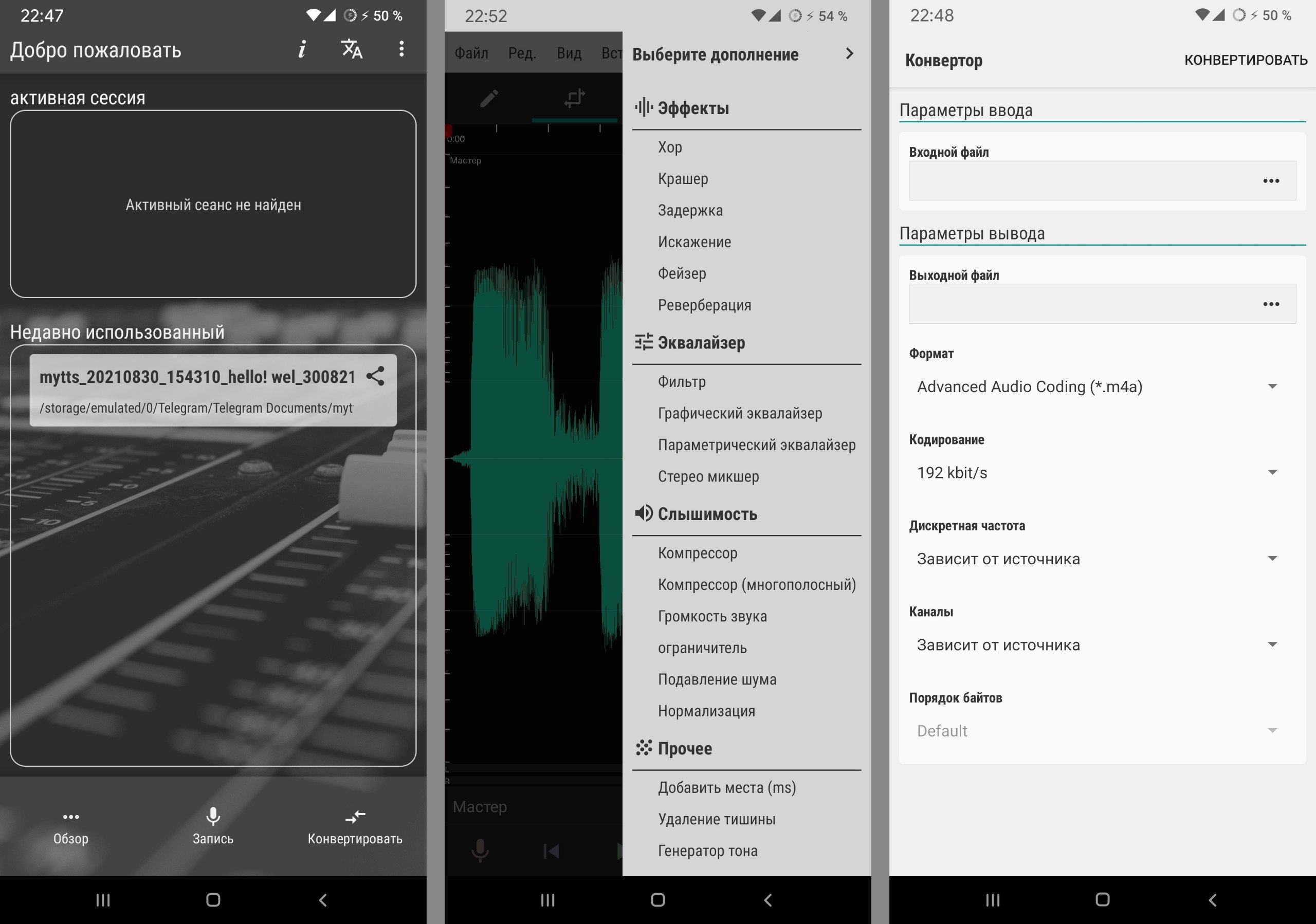Open the Каналы dropdown
Viewport: 1316px width, 924px height.
point(1096,645)
